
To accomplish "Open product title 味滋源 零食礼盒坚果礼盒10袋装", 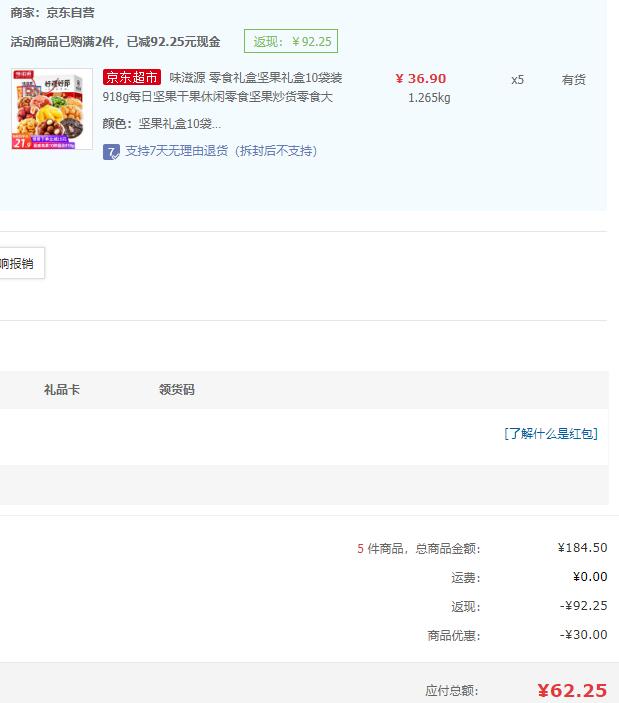I will coord(255,78).
